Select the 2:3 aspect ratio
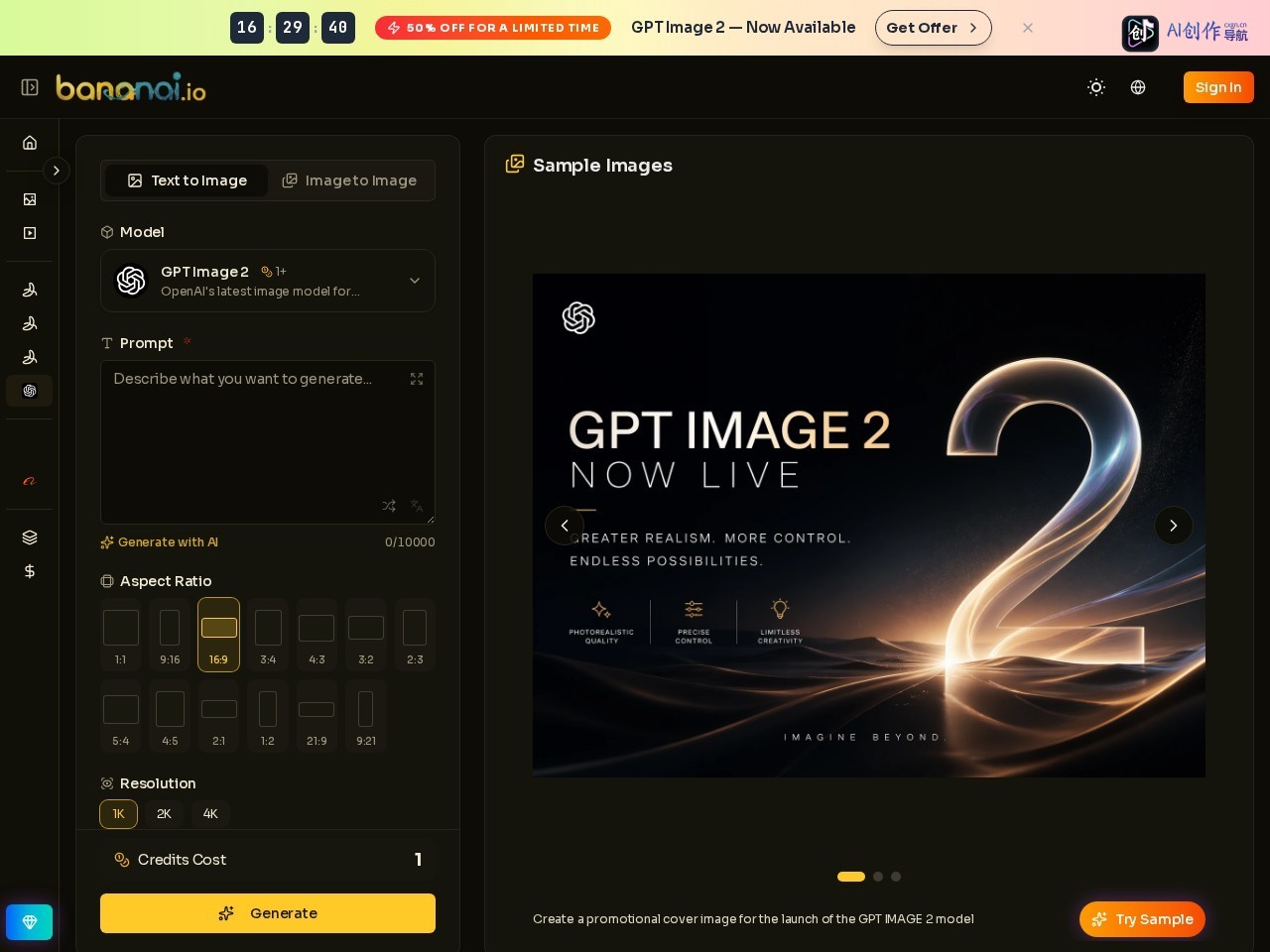Screen dimensions: 1270x952 [x=415, y=635]
